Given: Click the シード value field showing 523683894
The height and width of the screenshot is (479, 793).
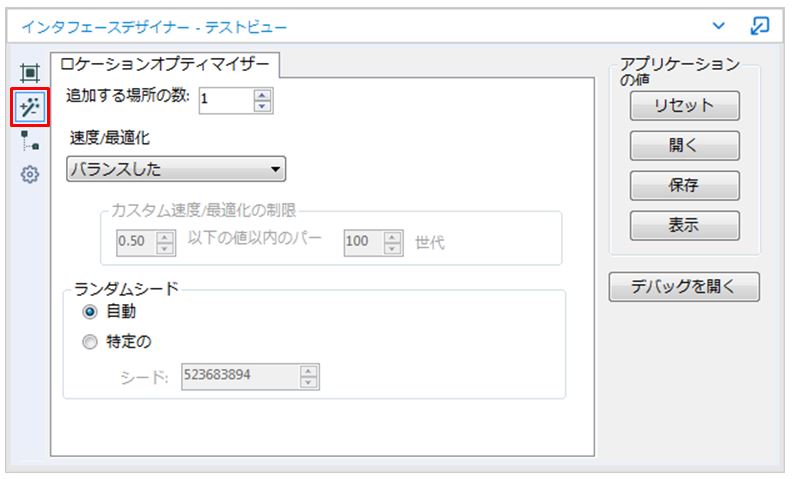Looking at the screenshot, I should tap(239, 376).
